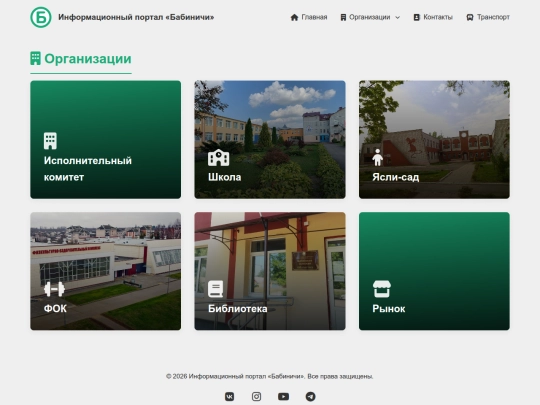Click the building icon beside Организации in navbar
This screenshot has width=540, height=405.
pyautogui.click(x=343, y=17)
